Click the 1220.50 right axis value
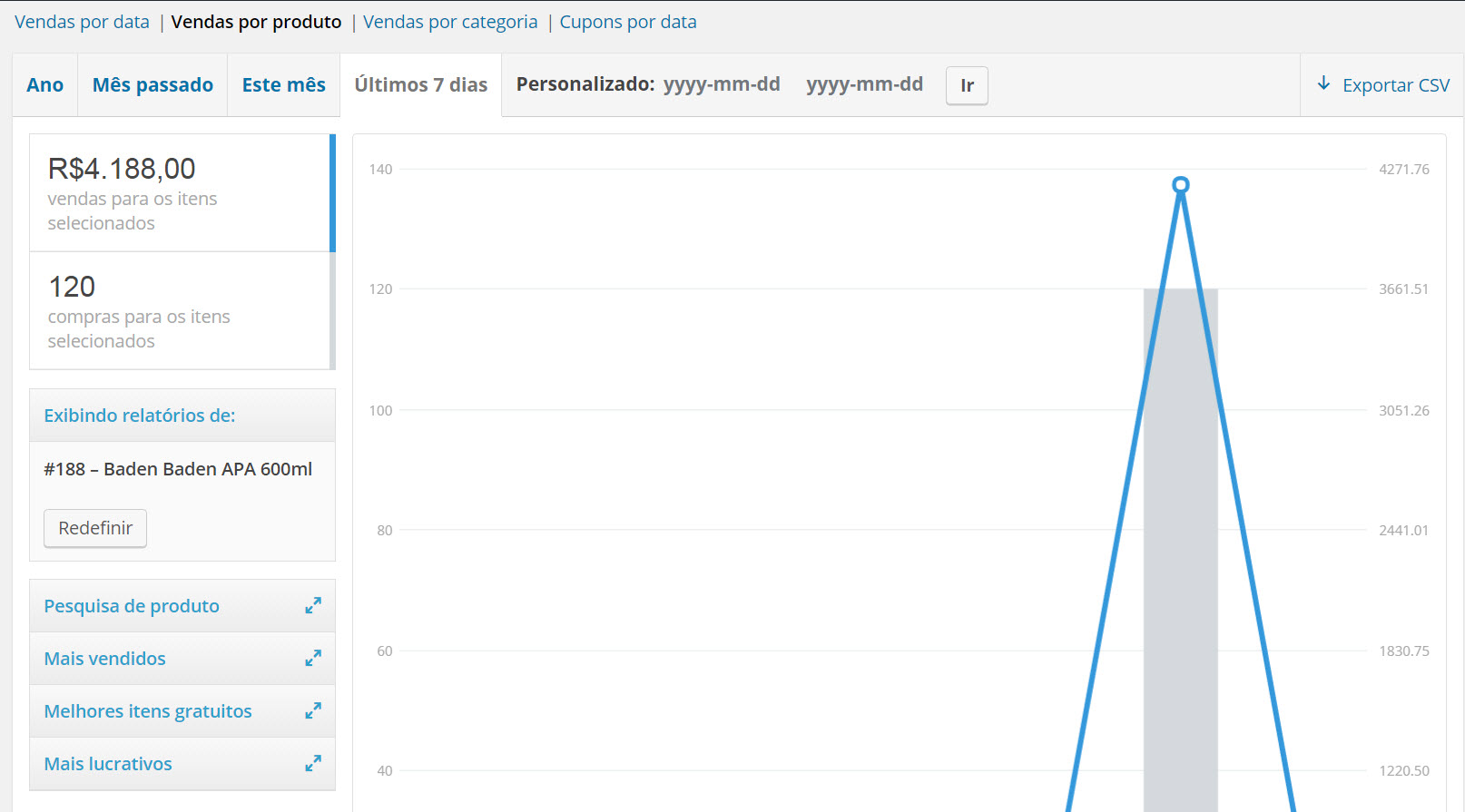 [x=1403, y=770]
